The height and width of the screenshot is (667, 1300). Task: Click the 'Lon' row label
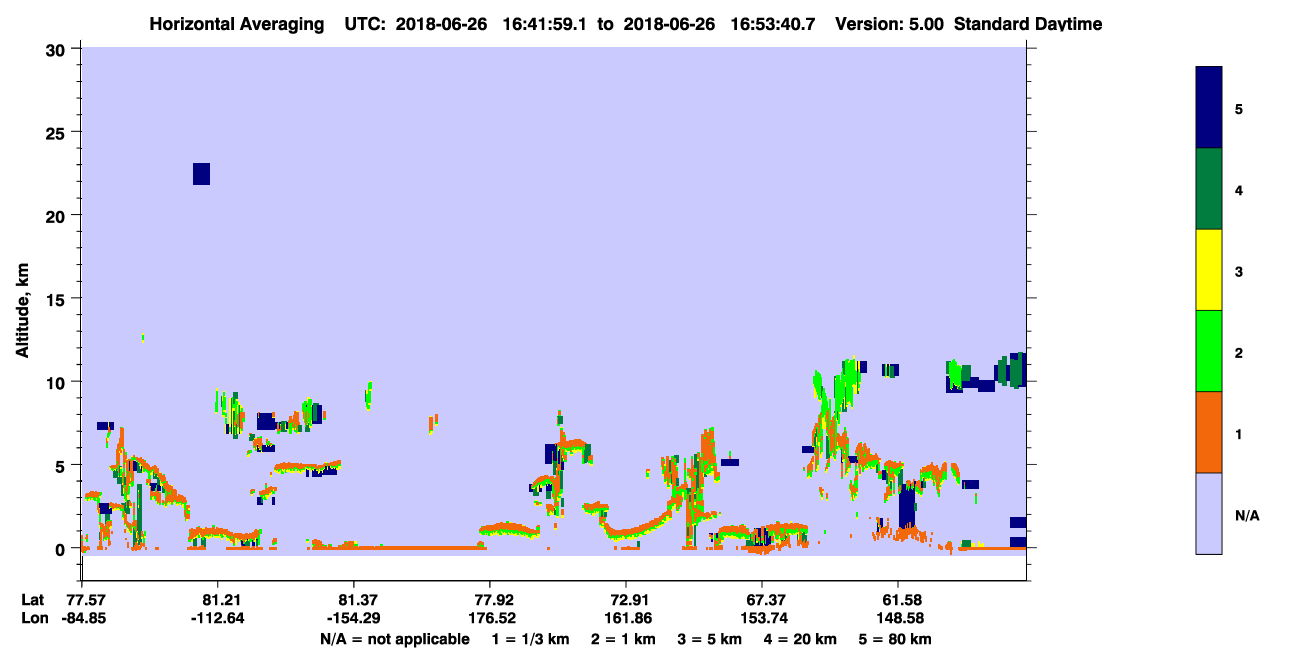[35, 618]
